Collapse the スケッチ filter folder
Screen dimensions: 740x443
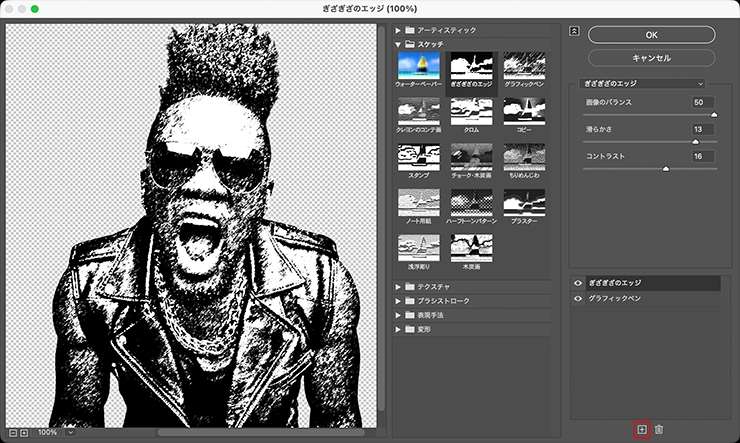(x=397, y=45)
